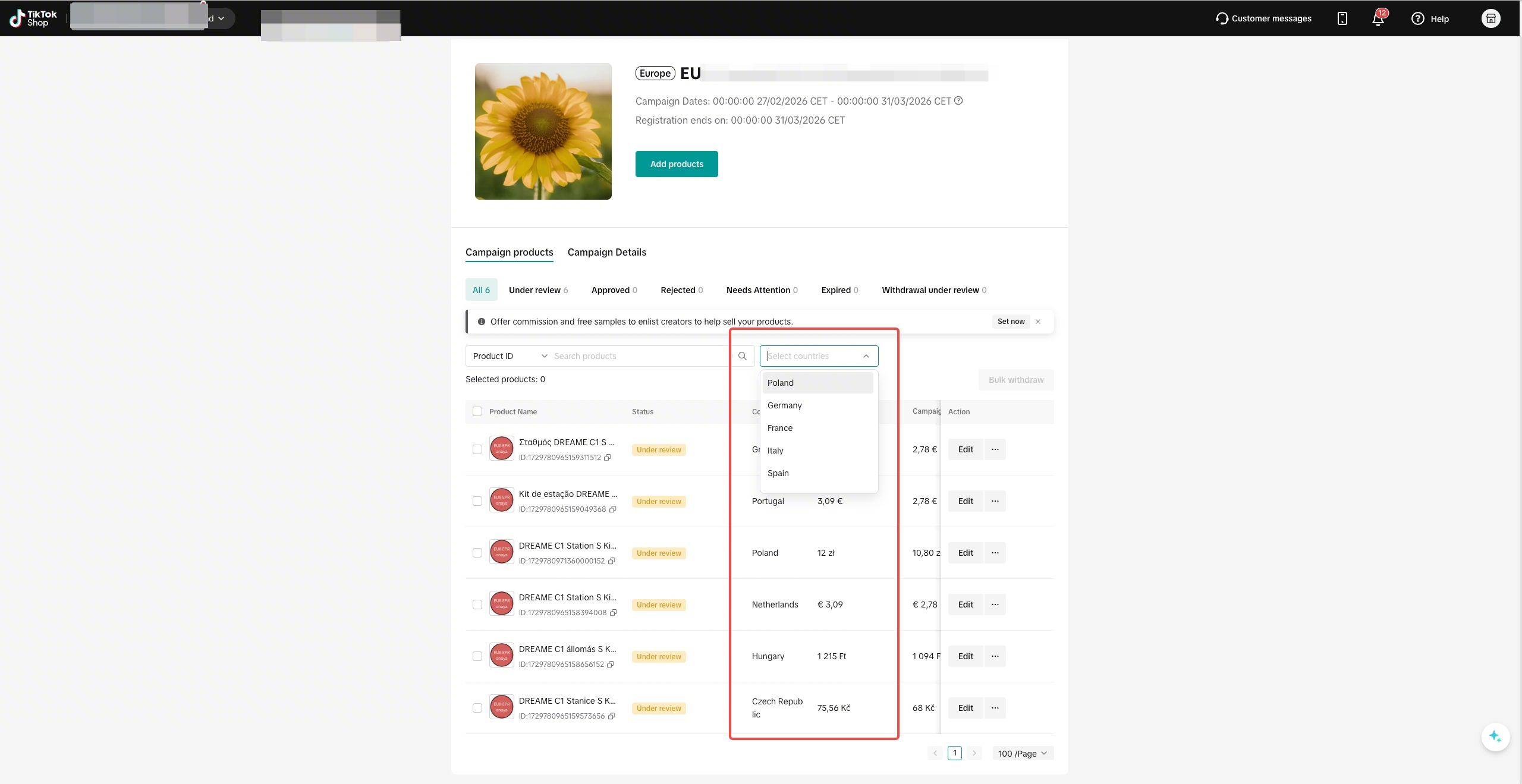Open the 100 /Page size dropdown
The height and width of the screenshot is (784, 1522).
[1023, 754]
